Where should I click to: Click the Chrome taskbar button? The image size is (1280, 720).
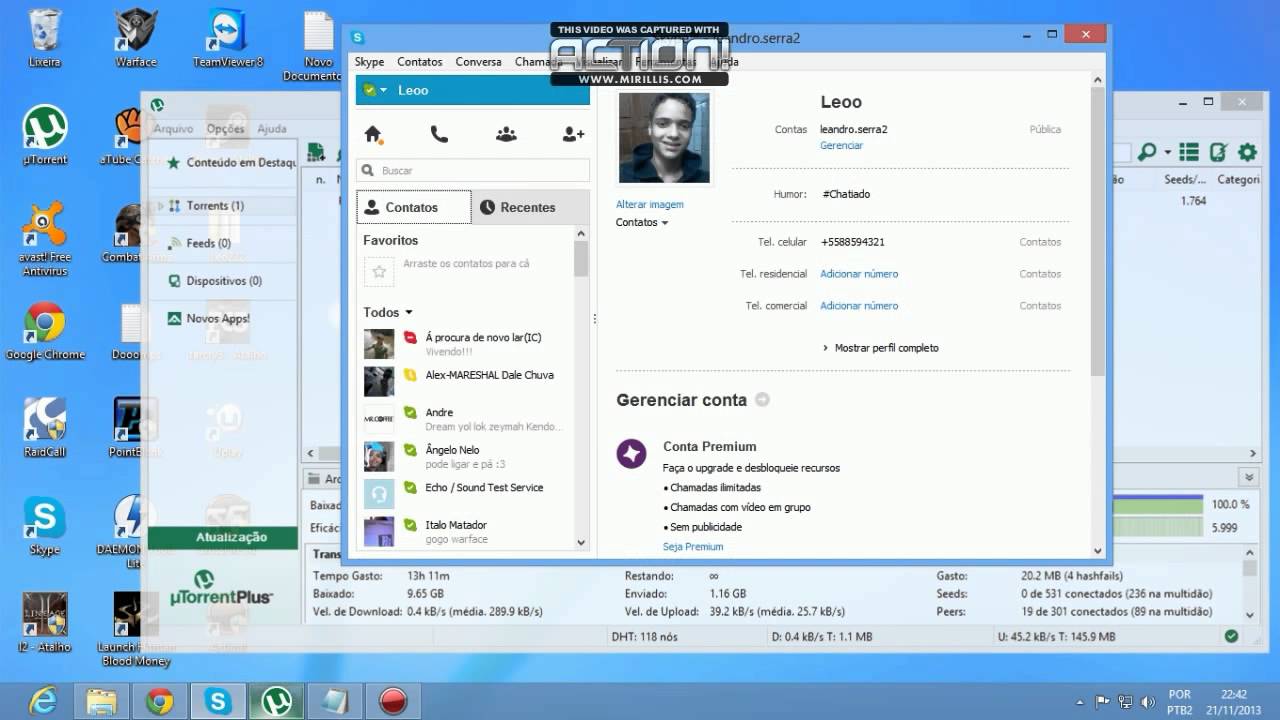click(160, 701)
